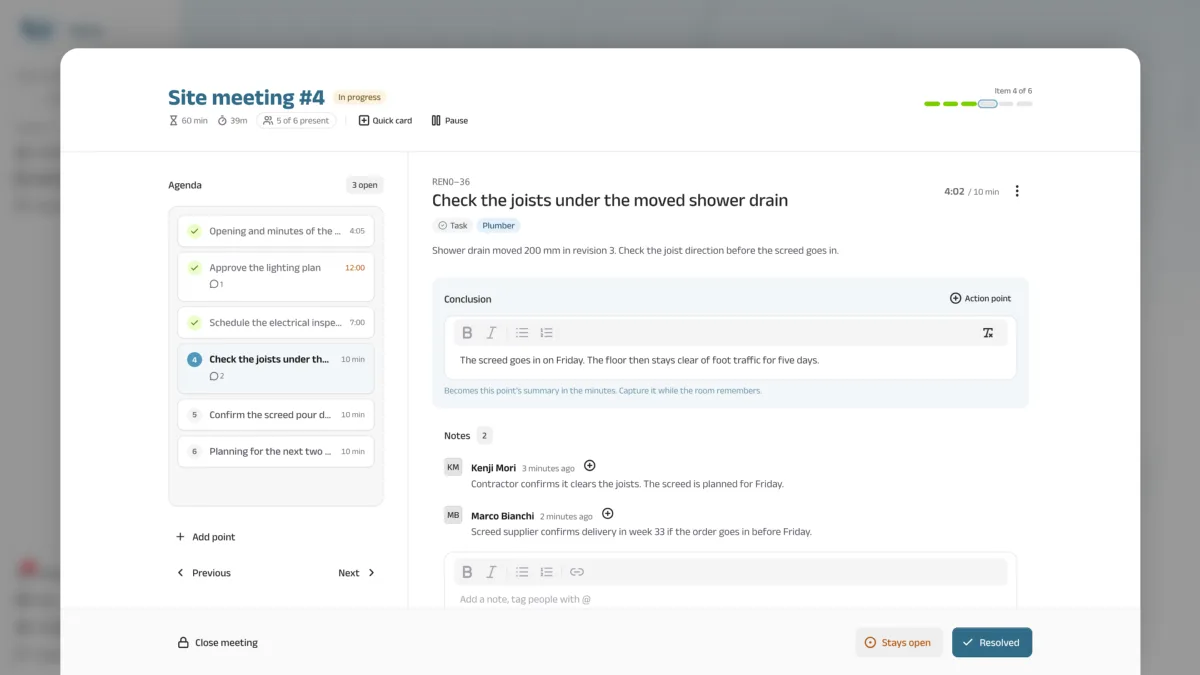
Task: Add action from Marco Bianchi's note
Action: pyautogui.click(x=607, y=514)
